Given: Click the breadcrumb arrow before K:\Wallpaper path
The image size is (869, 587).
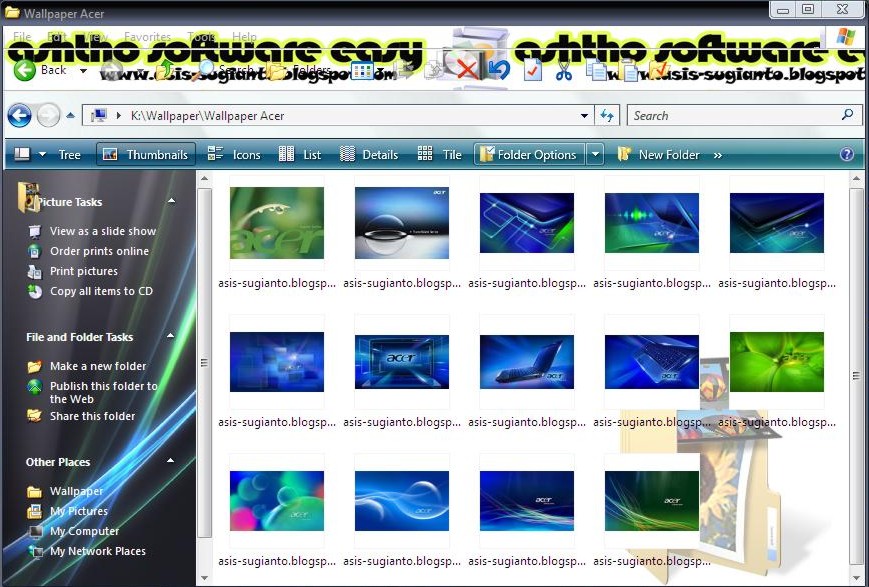Looking at the screenshot, I should coord(119,116).
